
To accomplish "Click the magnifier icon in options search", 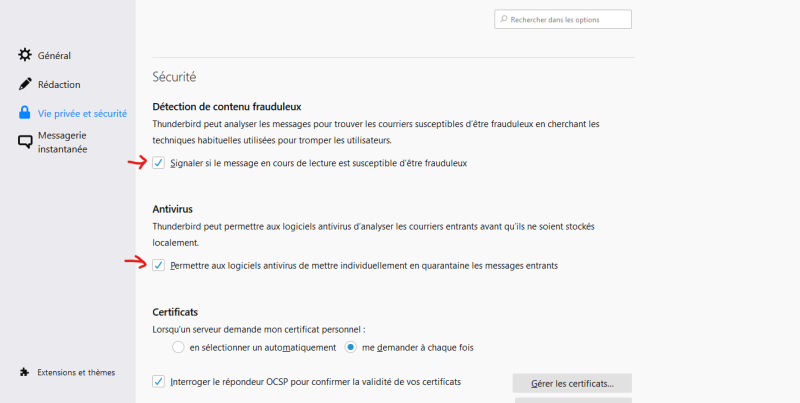I will tap(504, 19).
